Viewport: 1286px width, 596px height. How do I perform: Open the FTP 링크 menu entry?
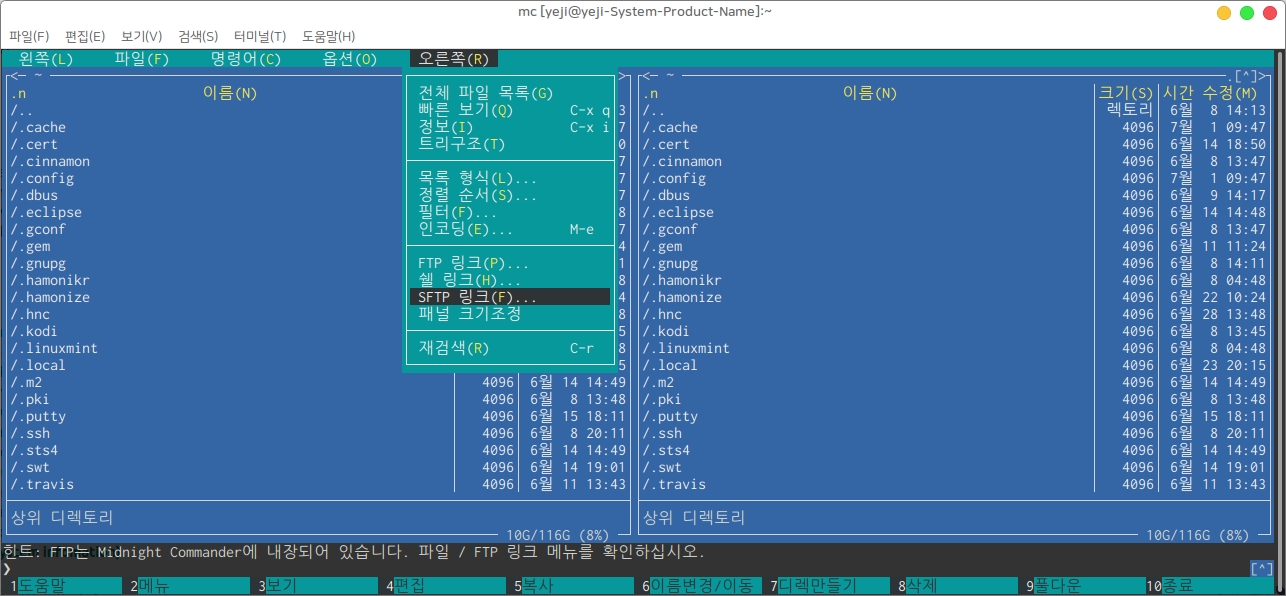coord(473,264)
